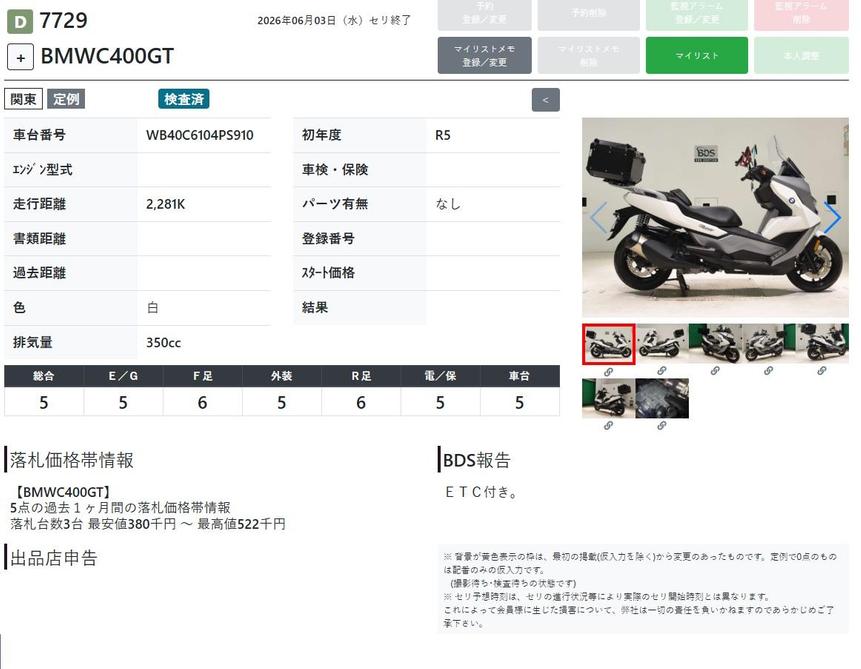Click the 総合 score column header
861x669 pixels.
click(x=44, y=376)
